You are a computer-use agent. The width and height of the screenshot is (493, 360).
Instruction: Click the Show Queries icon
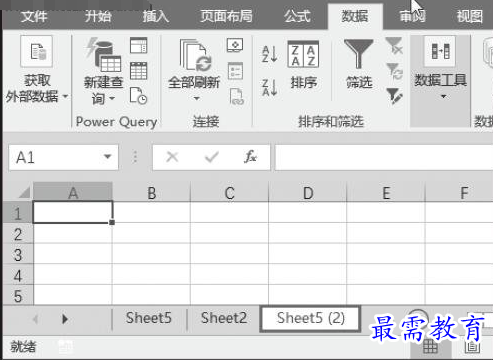(139, 45)
